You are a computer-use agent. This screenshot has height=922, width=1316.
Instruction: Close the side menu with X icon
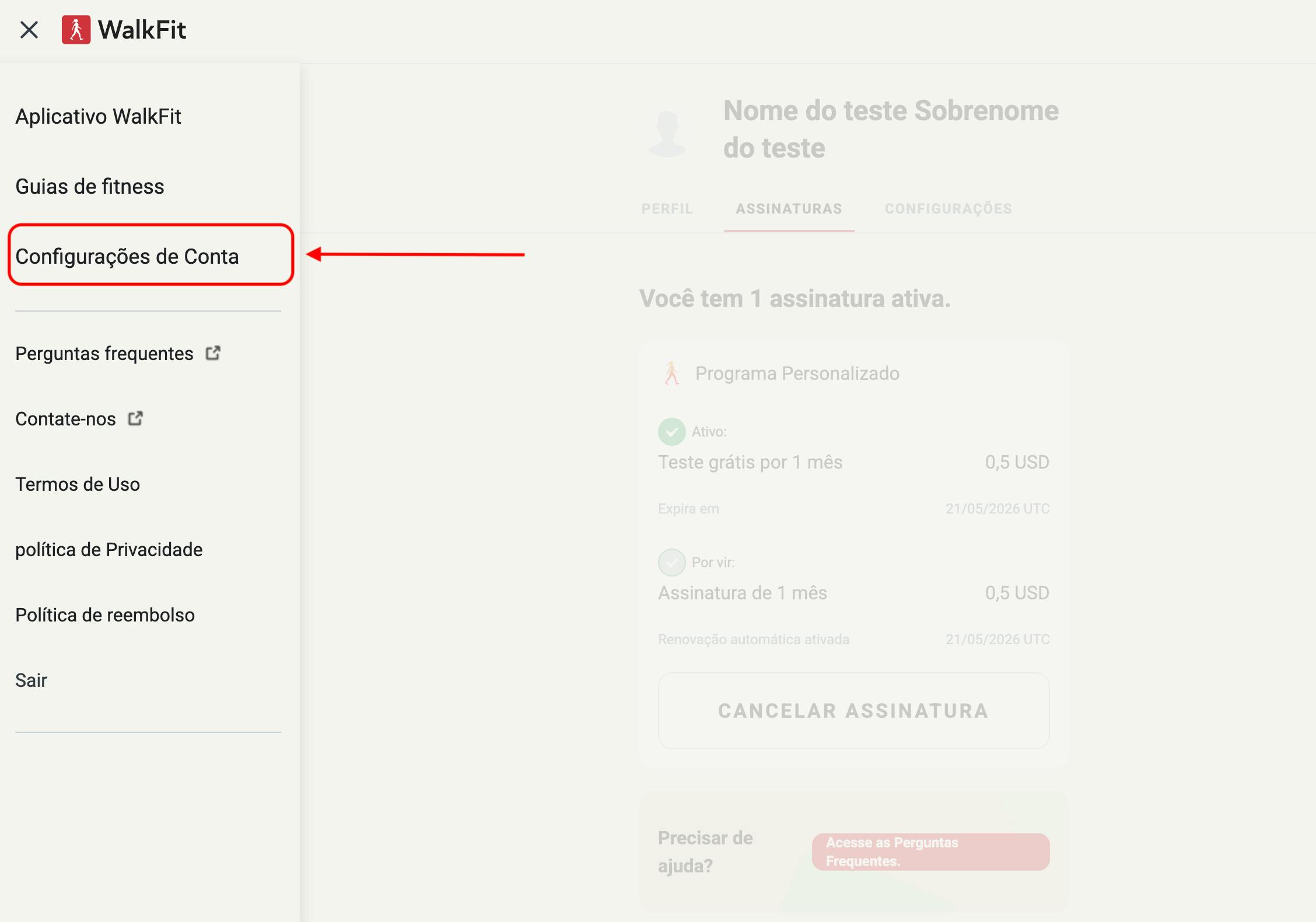pos(29,30)
